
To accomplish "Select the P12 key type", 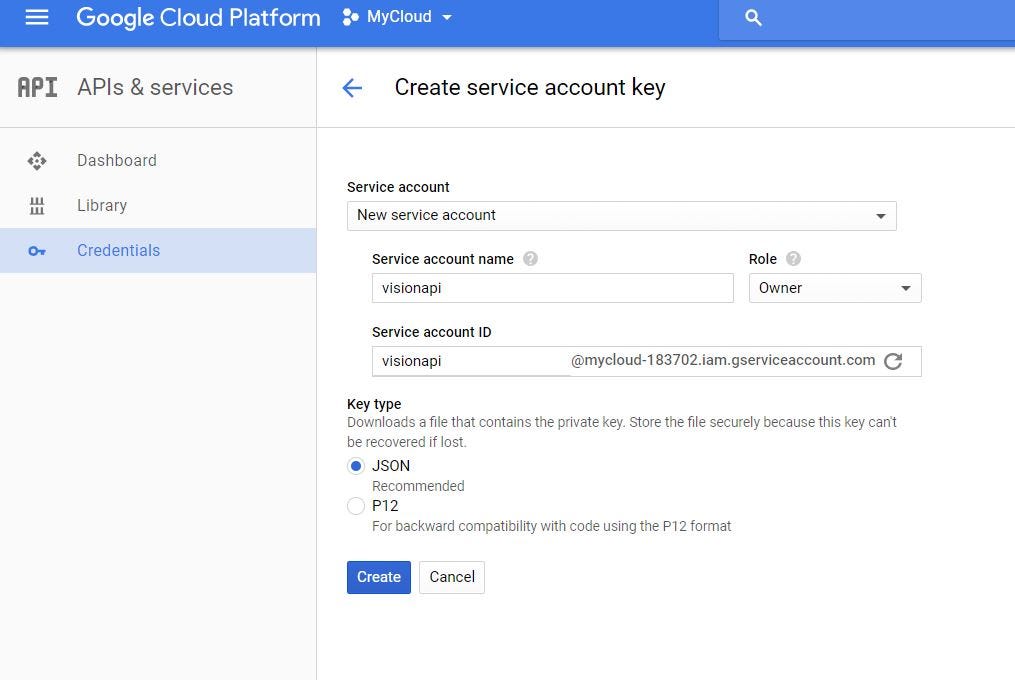I will pos(356,506).
